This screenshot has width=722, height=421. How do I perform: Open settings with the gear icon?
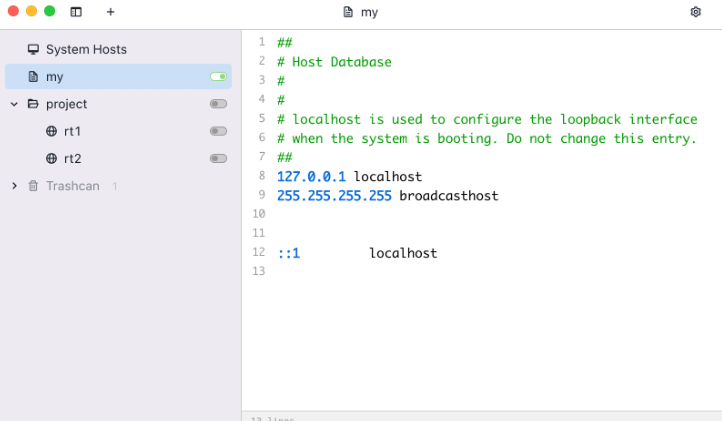click(696, 12)
